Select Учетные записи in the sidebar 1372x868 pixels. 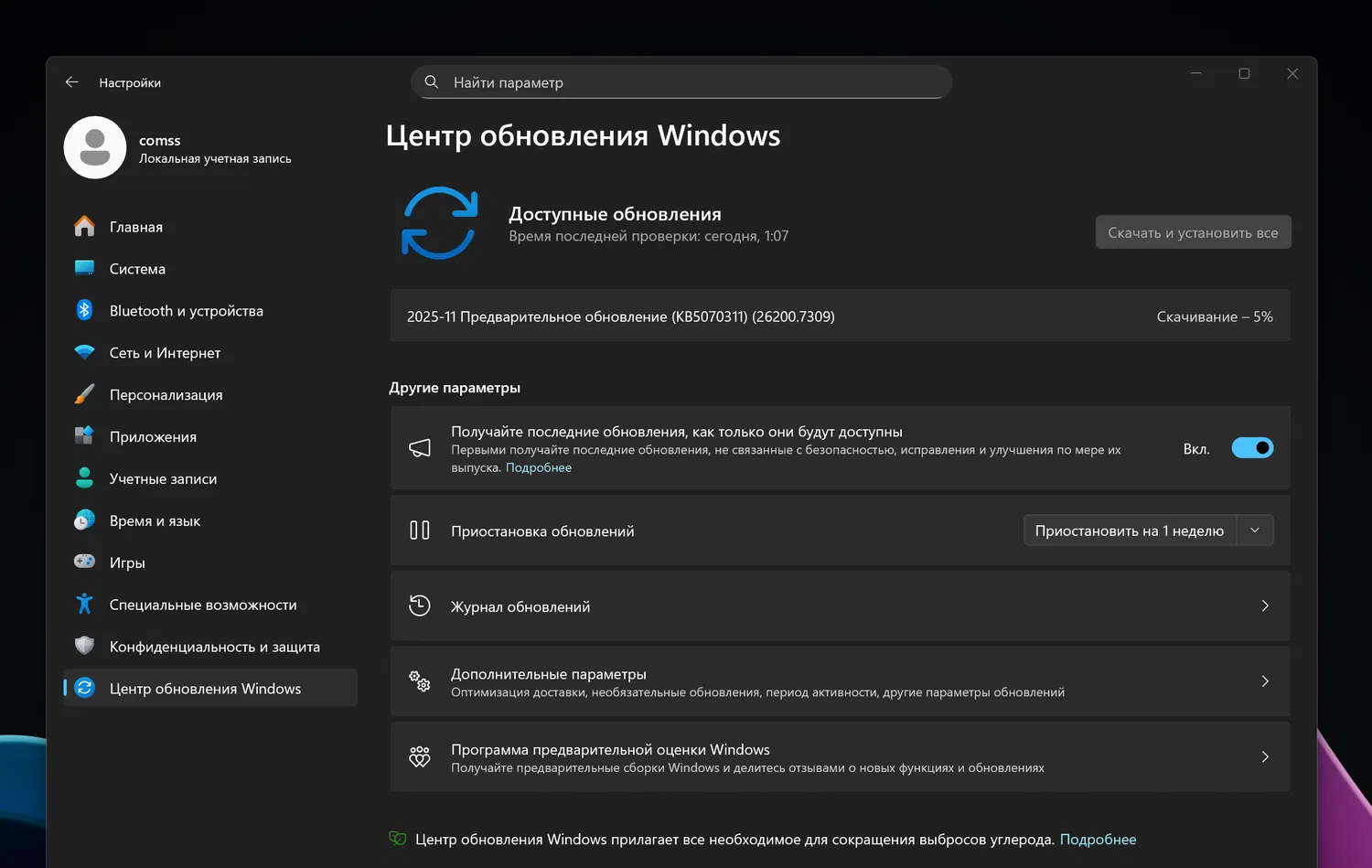pyautogui.click(x=163, y=479)
